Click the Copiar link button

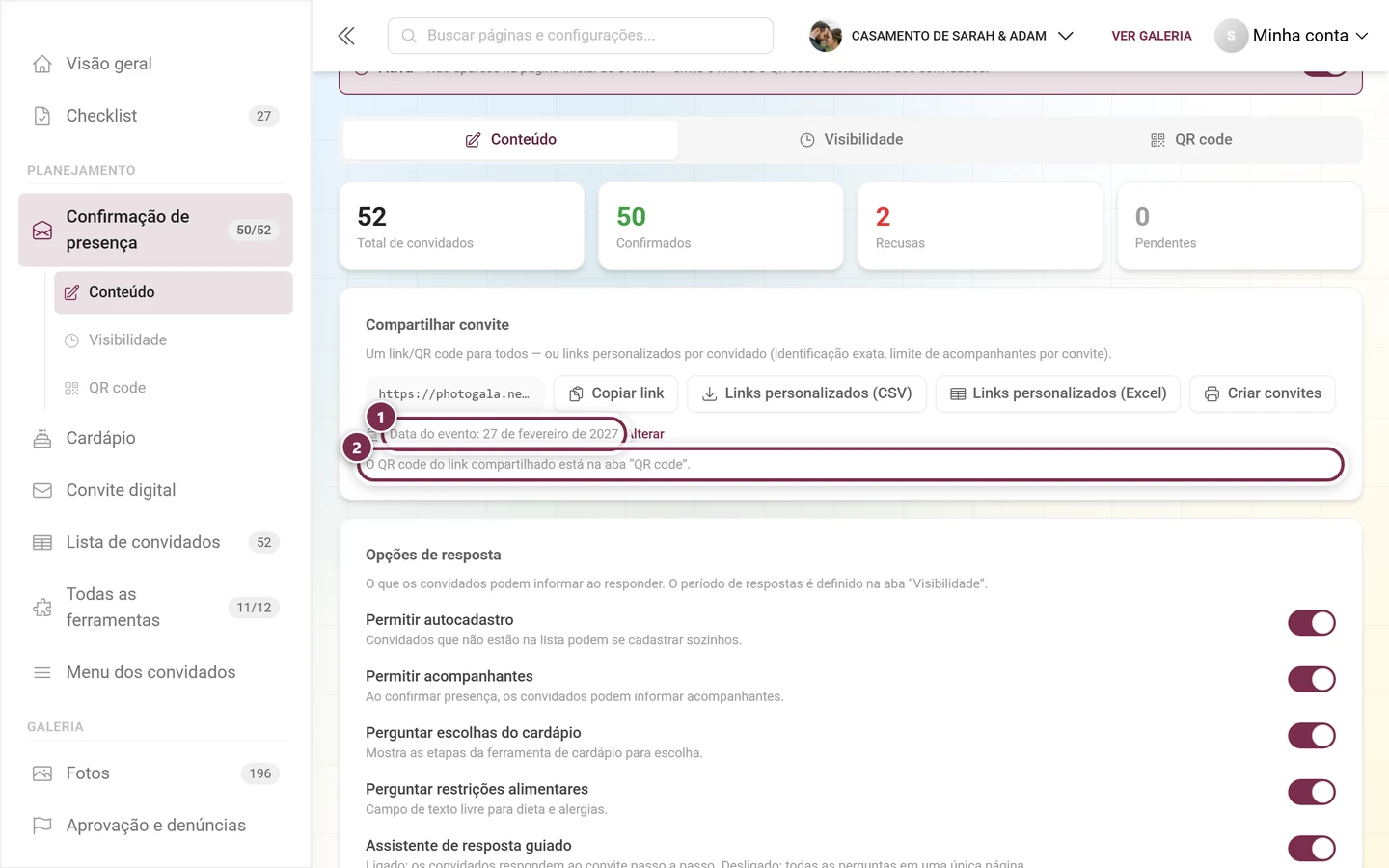point(616,393)
